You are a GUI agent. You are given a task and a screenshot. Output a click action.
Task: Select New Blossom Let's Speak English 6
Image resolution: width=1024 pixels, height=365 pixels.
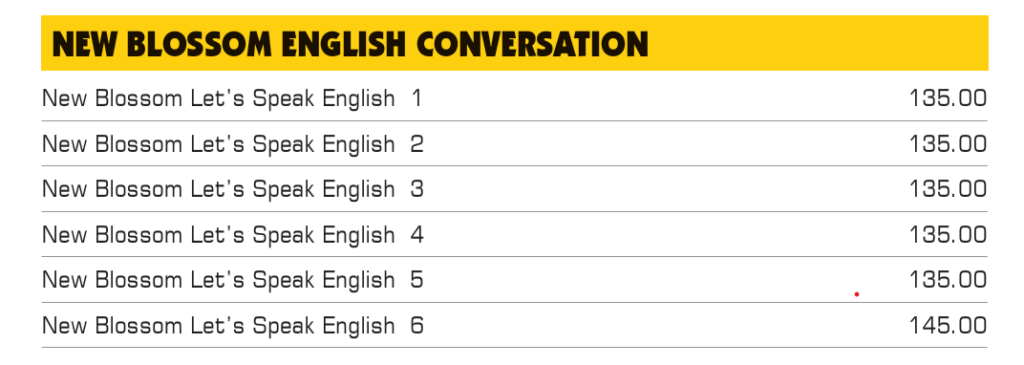[232, 325]
